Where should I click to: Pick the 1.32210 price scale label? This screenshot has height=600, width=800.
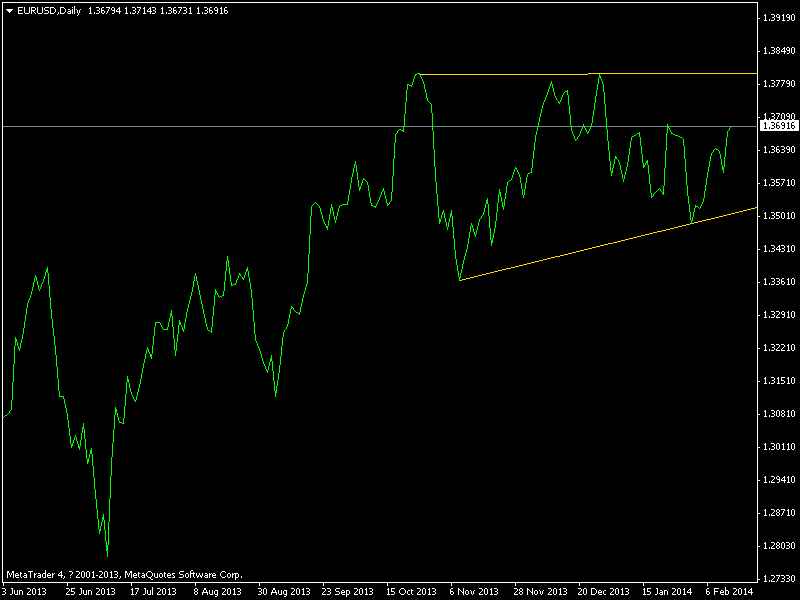(x=779, y=347)
